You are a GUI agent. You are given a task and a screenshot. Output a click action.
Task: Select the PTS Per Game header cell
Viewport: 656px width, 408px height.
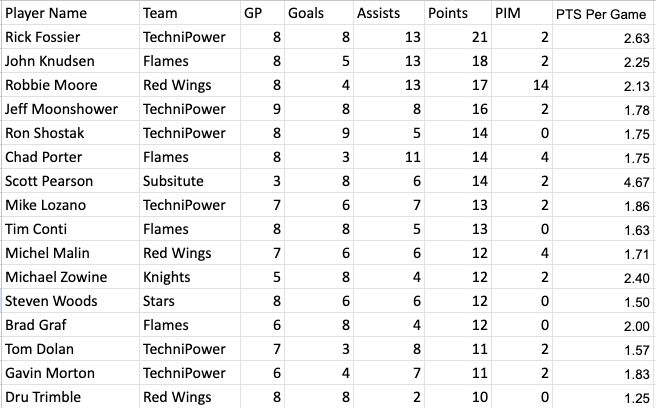604,13
